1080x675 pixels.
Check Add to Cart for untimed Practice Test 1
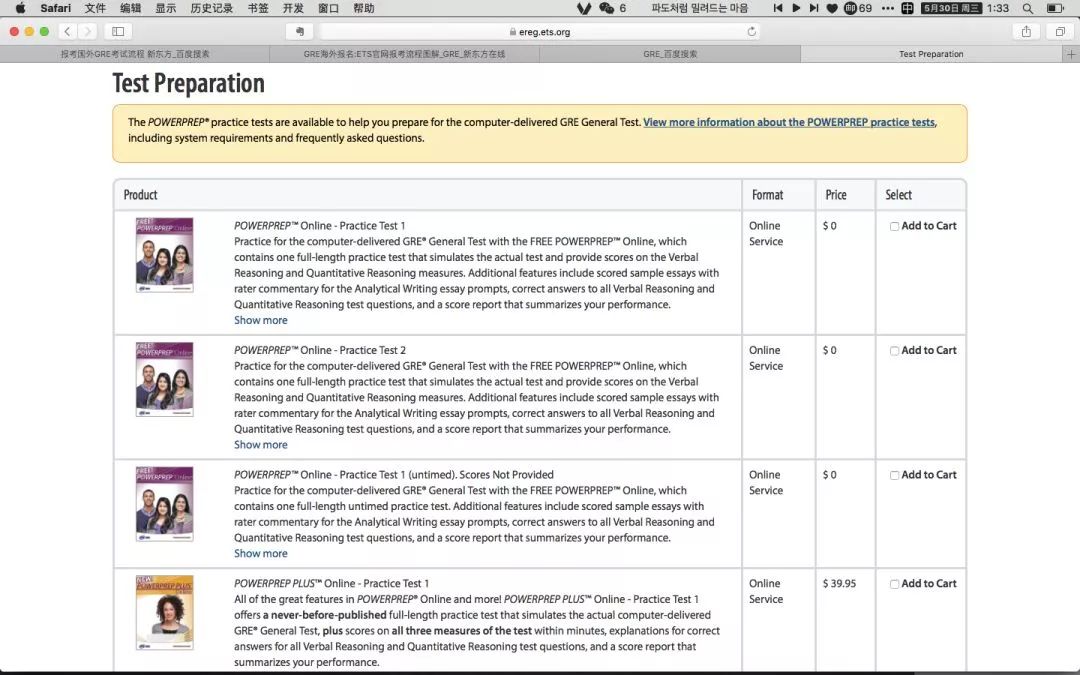coord(894,476)
